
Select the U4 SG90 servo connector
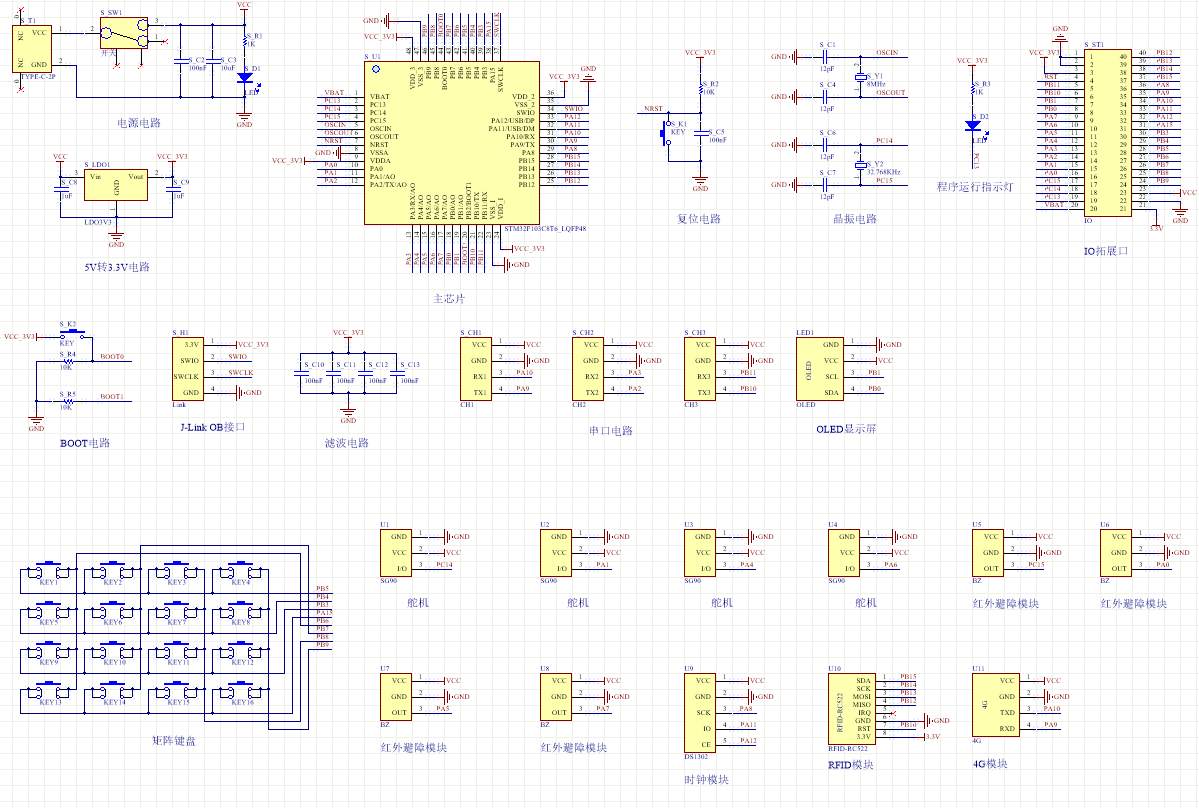tap(843, 553)
